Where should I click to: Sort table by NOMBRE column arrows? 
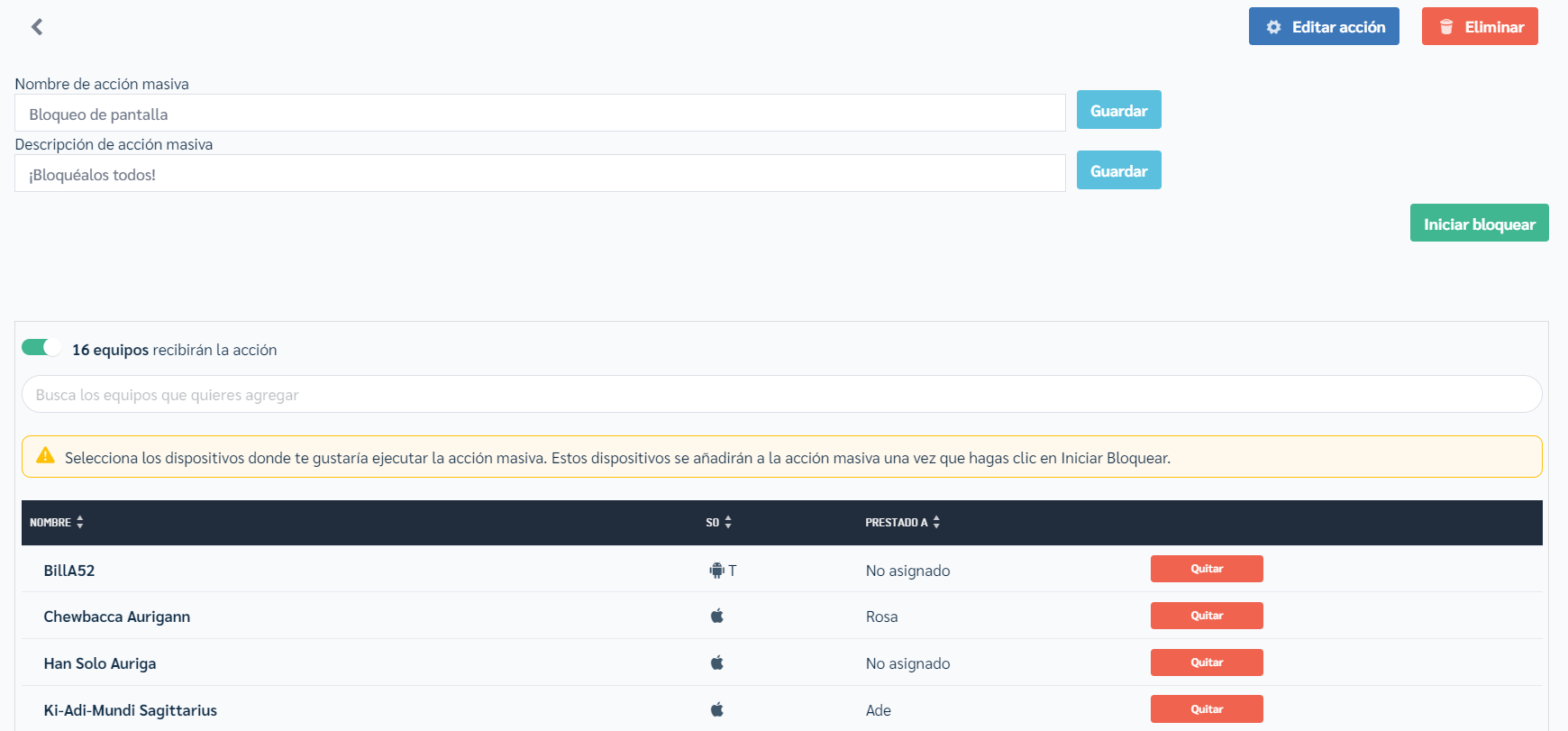click(x=80, y=523)
